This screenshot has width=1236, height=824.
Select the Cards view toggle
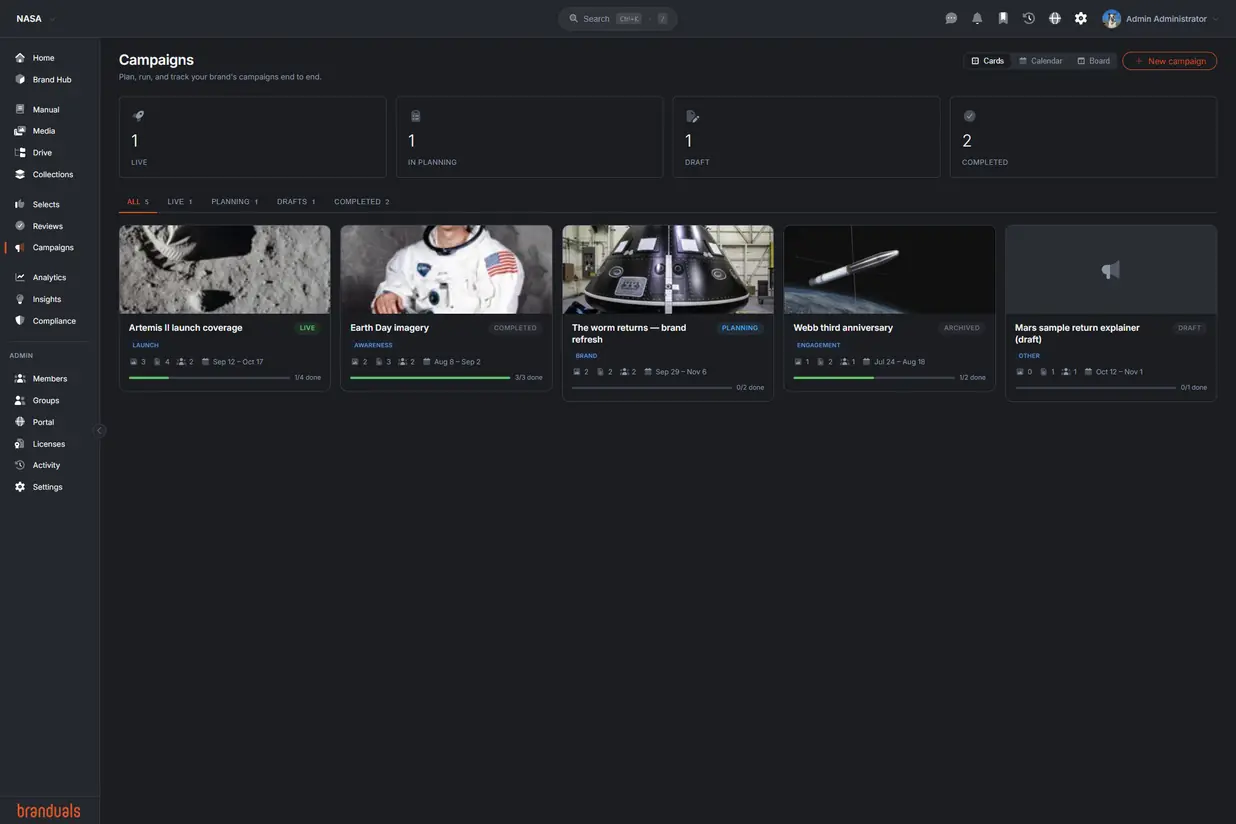pos(987,61)
